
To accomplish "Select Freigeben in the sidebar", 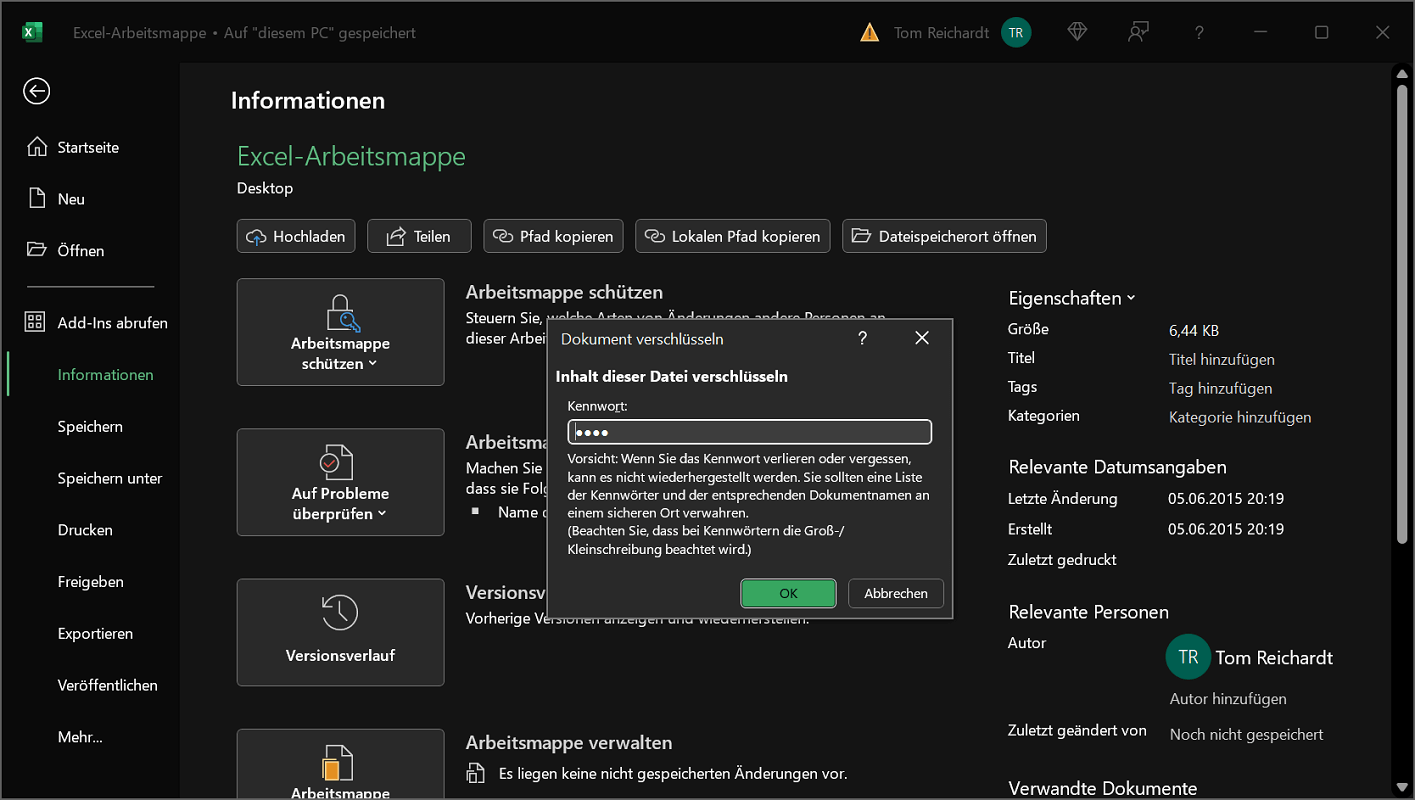I will point(90,581).
